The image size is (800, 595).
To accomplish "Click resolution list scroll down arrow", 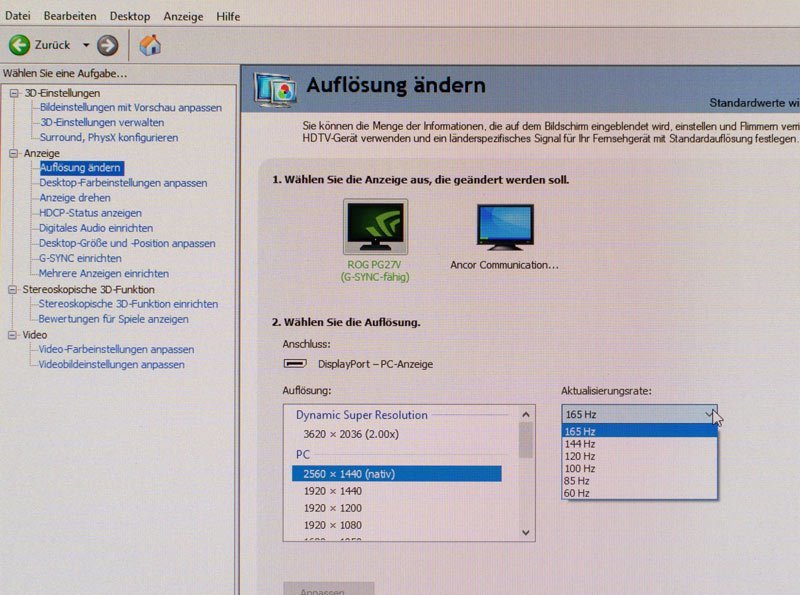I will [526, 532].
